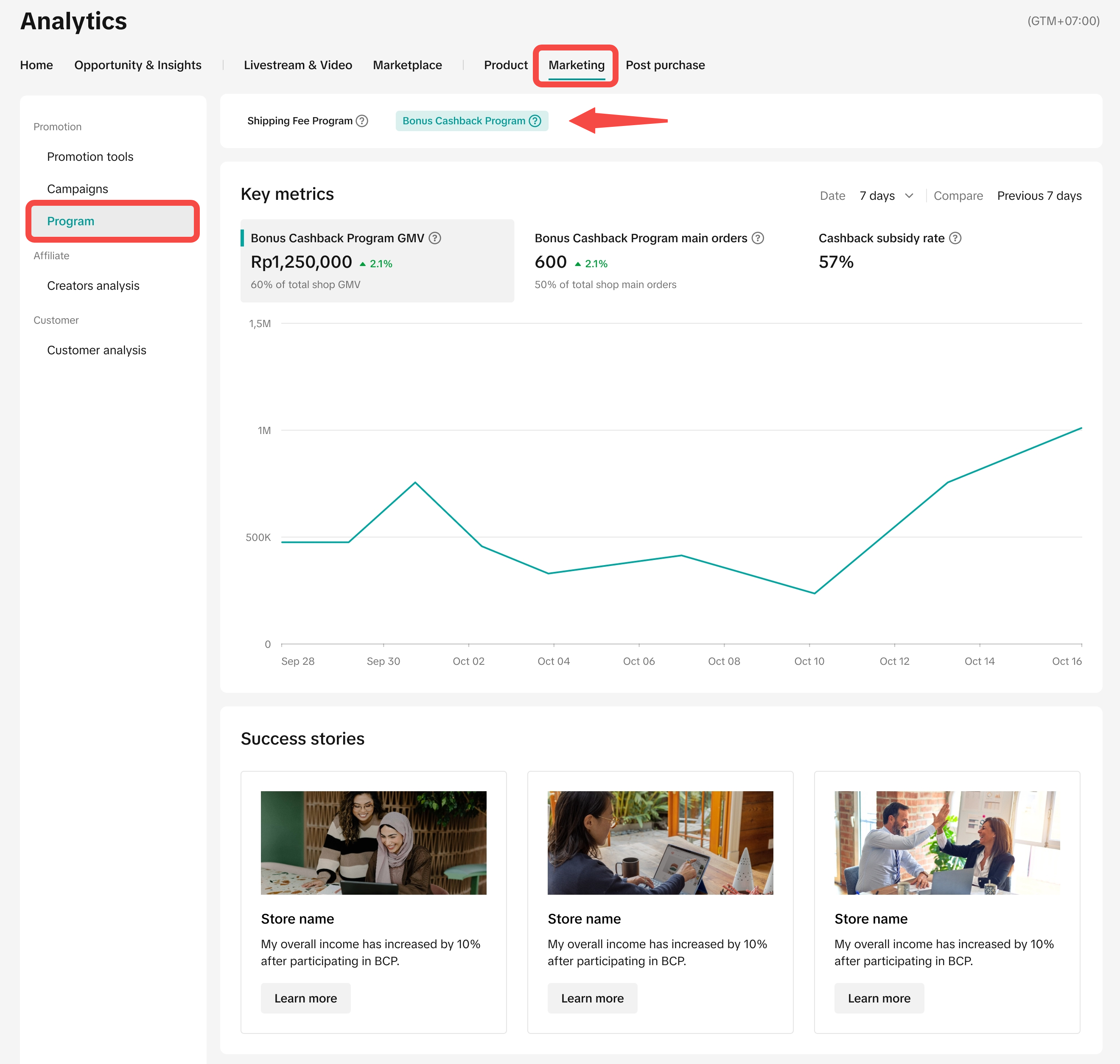Viewport: 1120px width, 1064px height.
Task: Expand the 7 days date dropdown
Action: pyautogui.click(x=886, y=196)
